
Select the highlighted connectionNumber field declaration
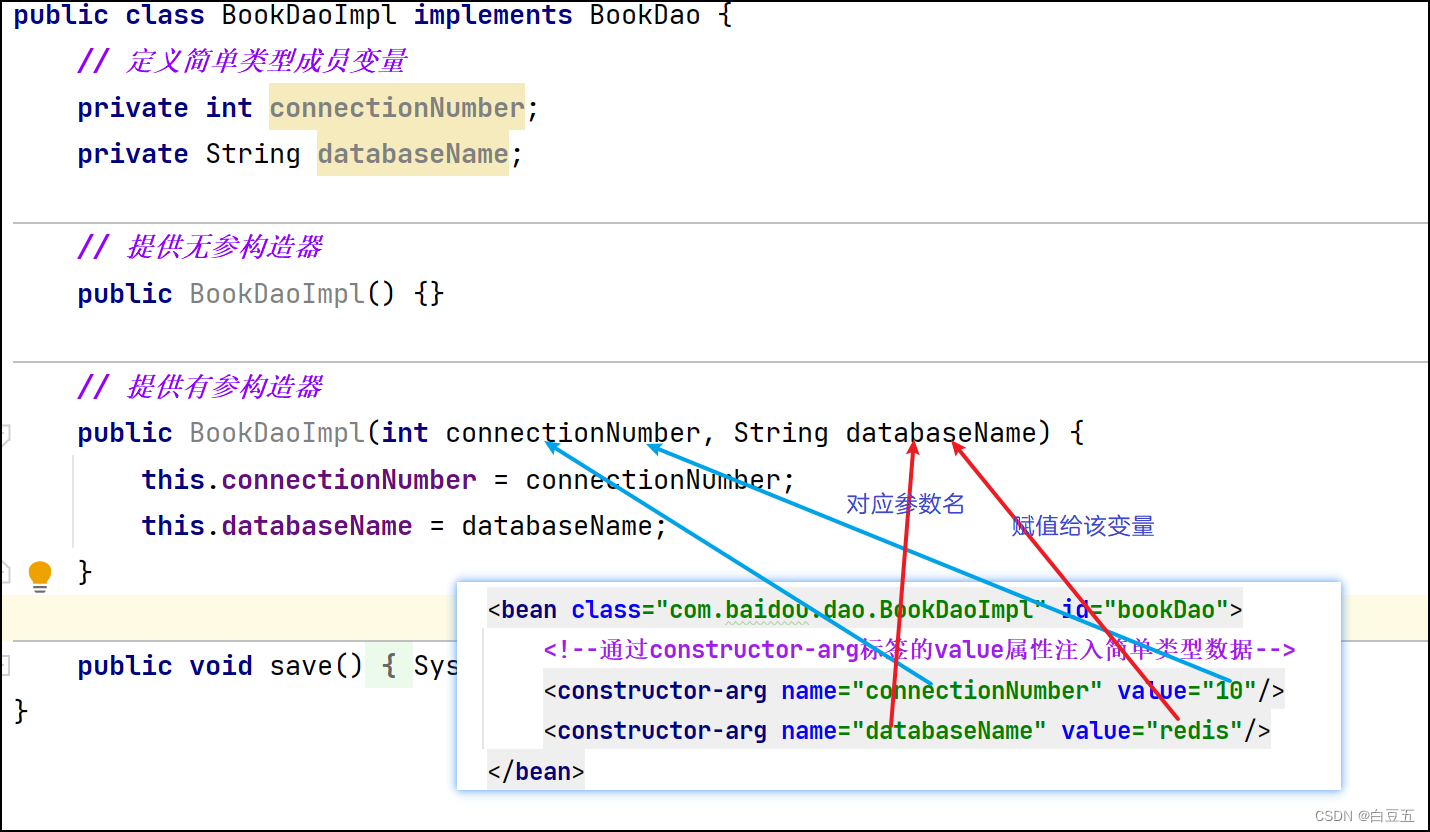click(x=397, y=108)
